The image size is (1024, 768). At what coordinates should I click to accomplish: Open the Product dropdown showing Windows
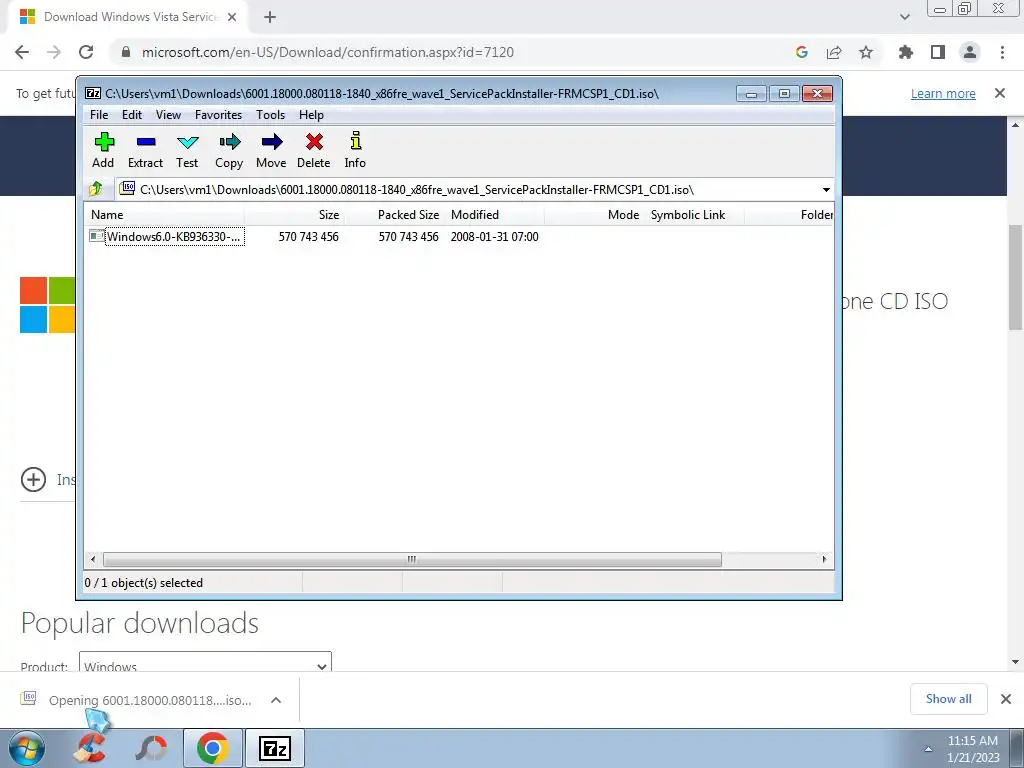205,662
